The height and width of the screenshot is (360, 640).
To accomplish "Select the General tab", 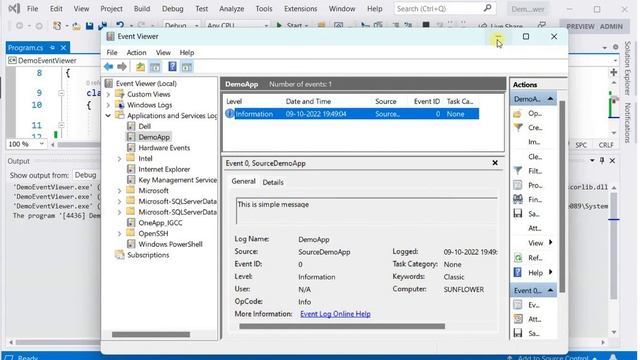I will click(244, 181).
